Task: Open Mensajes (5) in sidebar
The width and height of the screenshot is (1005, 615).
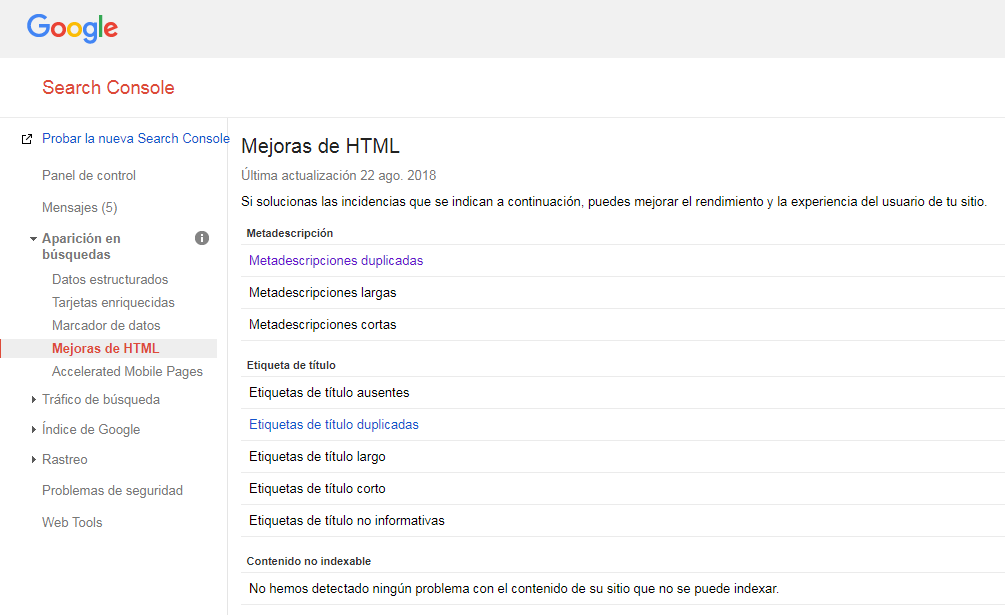Action: click(x=79, y=208)
